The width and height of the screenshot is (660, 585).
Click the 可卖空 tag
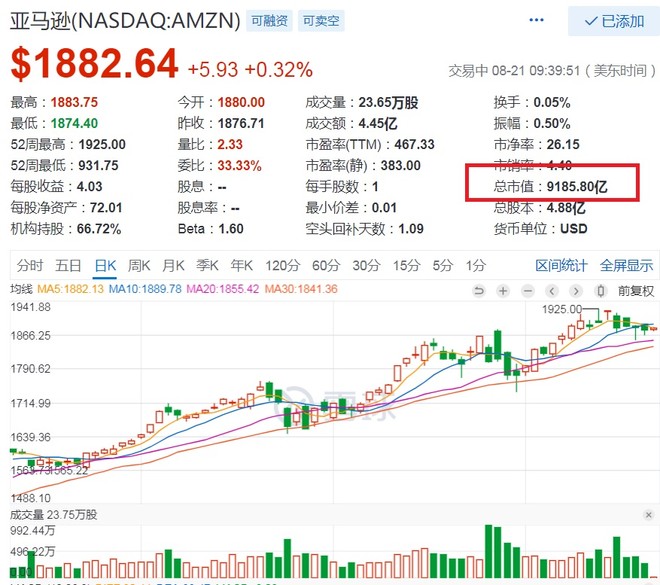coord(321,21)
